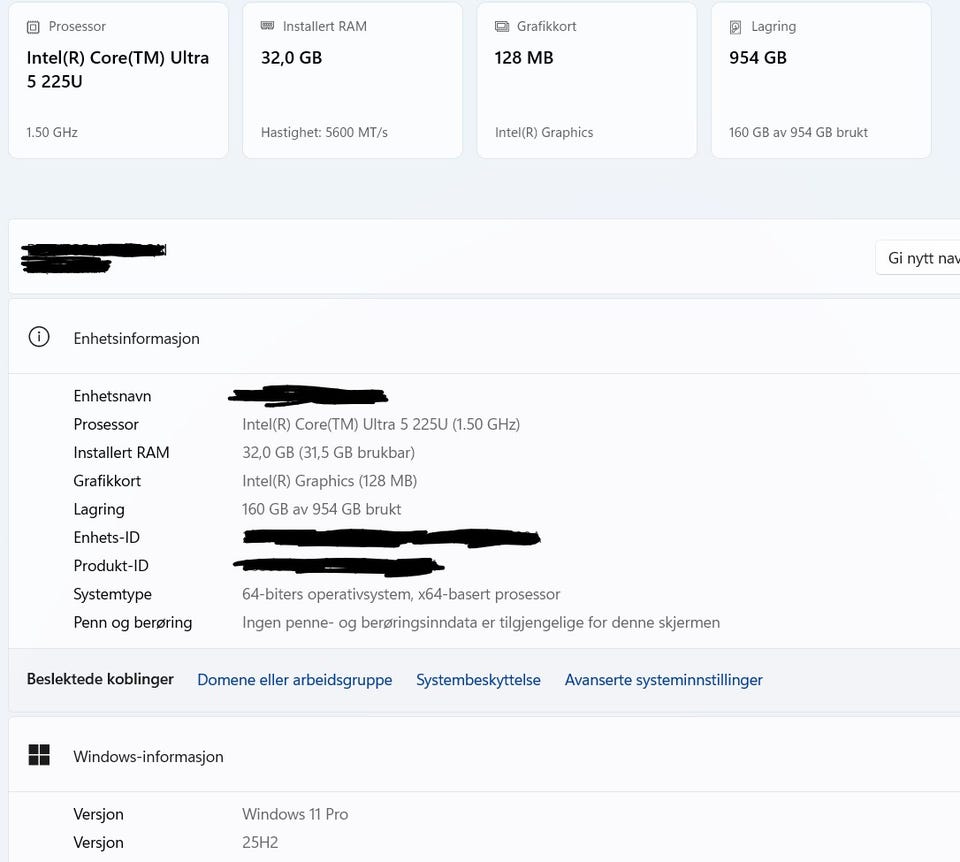Click the '128 MB' card value
This screenshot has height=862, width=960.
pyautogui.click(x=524, y=58)
